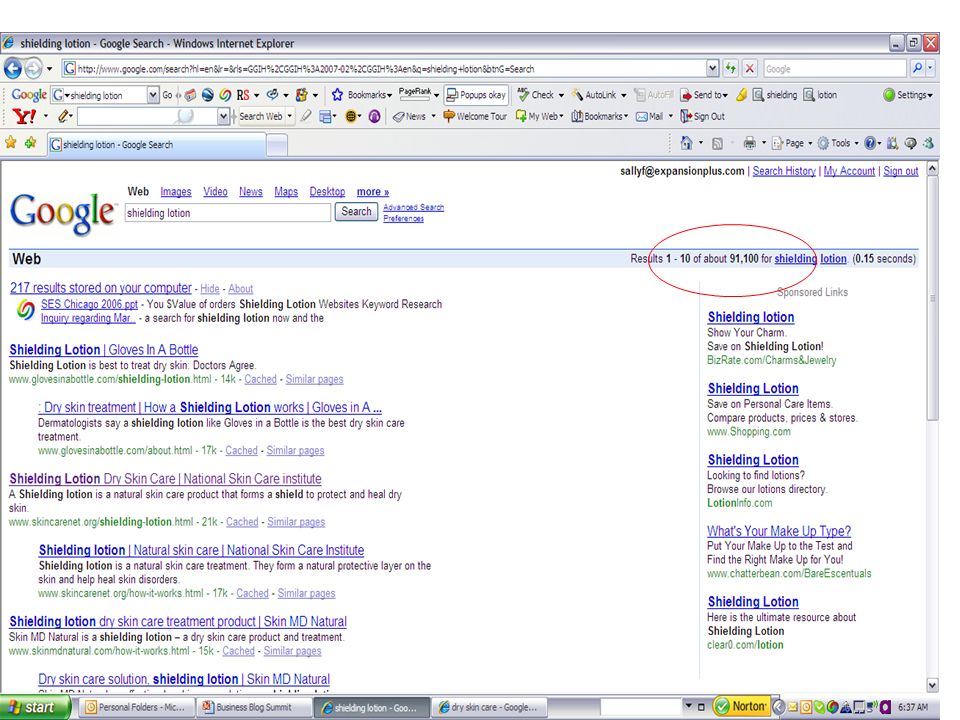Click the Help question mark icon
960x720 pixels.
(x=870, y=143)
